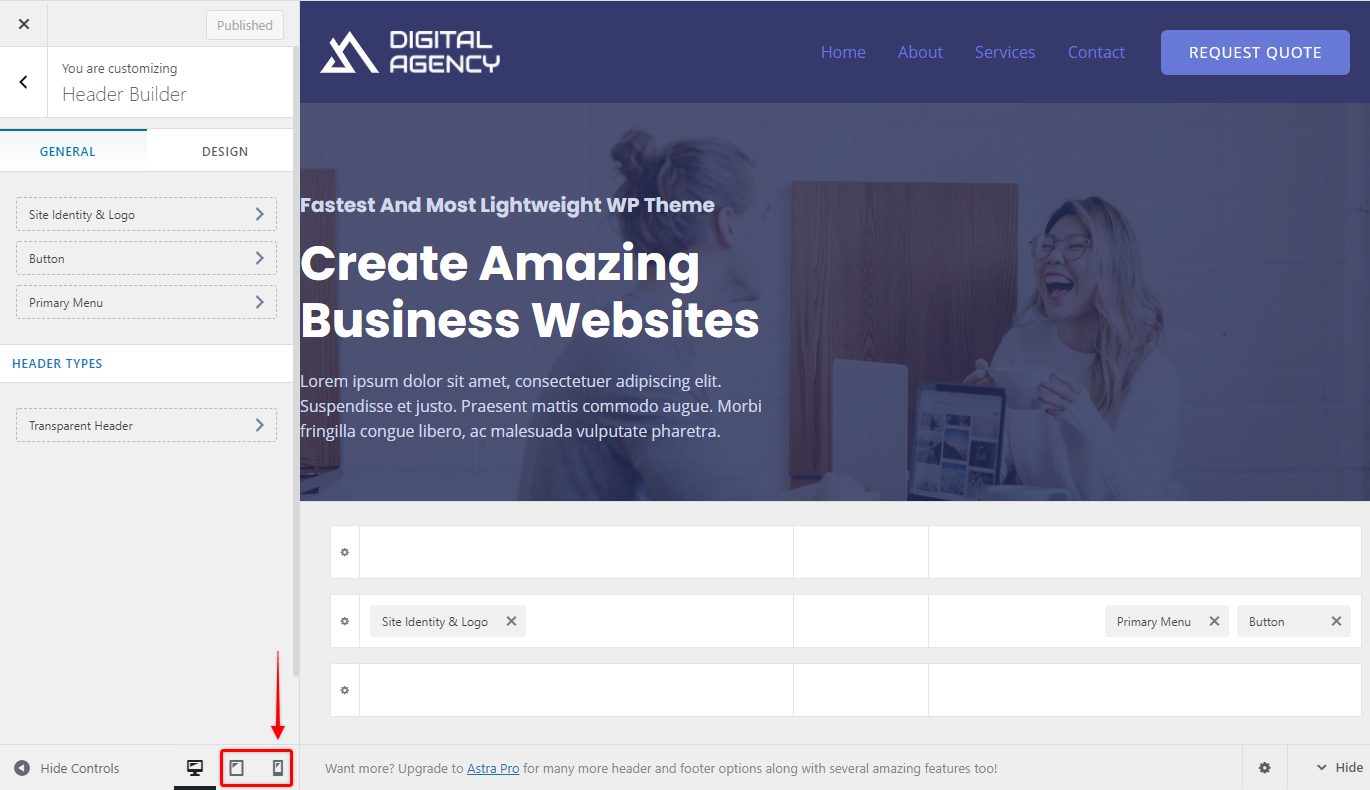Expand Primary Menu settings section
This screenshot has height=790, width=1370.
coord(146,302)
